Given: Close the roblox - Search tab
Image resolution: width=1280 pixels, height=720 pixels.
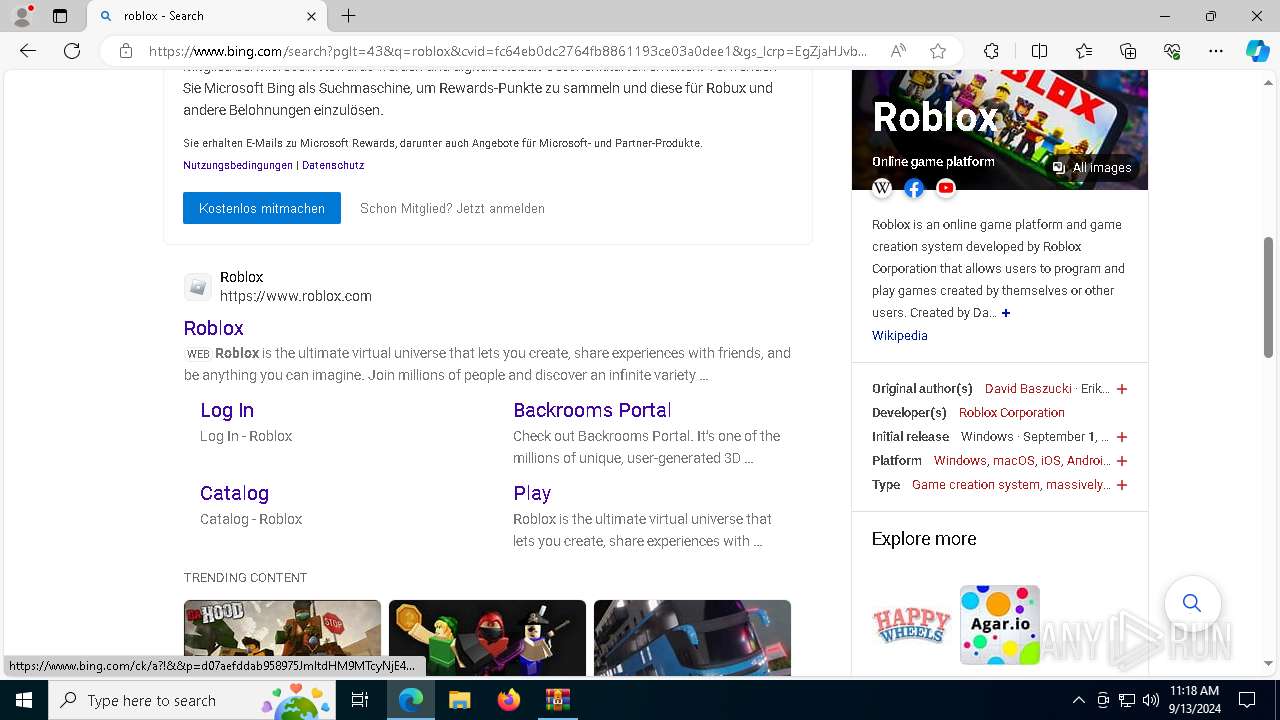Looking at the screenshot, I should tap(311, 16).
